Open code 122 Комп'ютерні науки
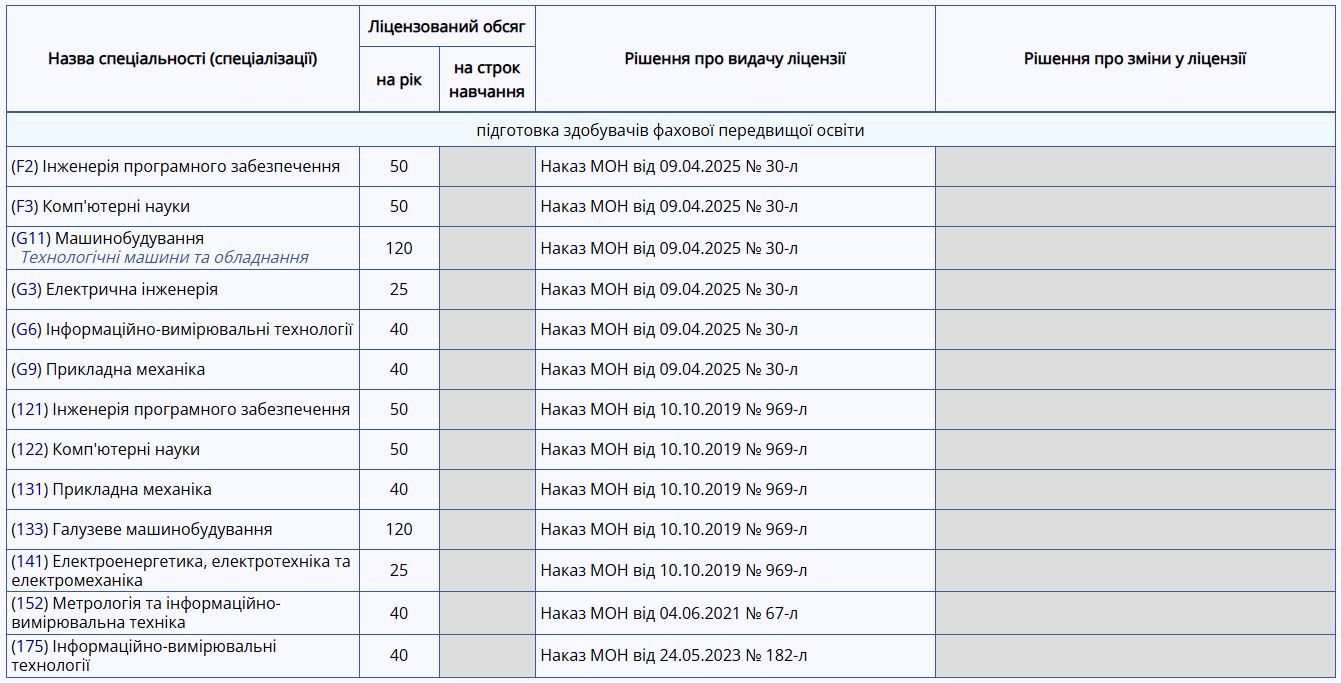The width and height of the screenshot is (1341, 683). 30,449
